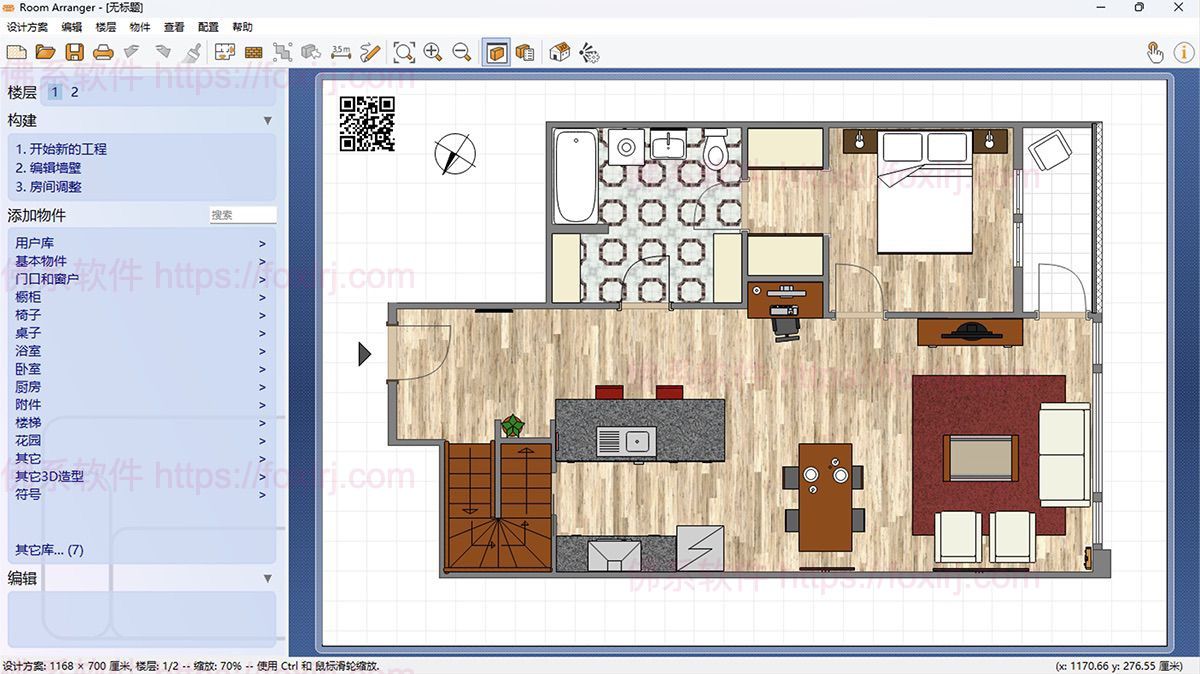Switch to floor 2 in 楼层 panel

coord(74,92)
